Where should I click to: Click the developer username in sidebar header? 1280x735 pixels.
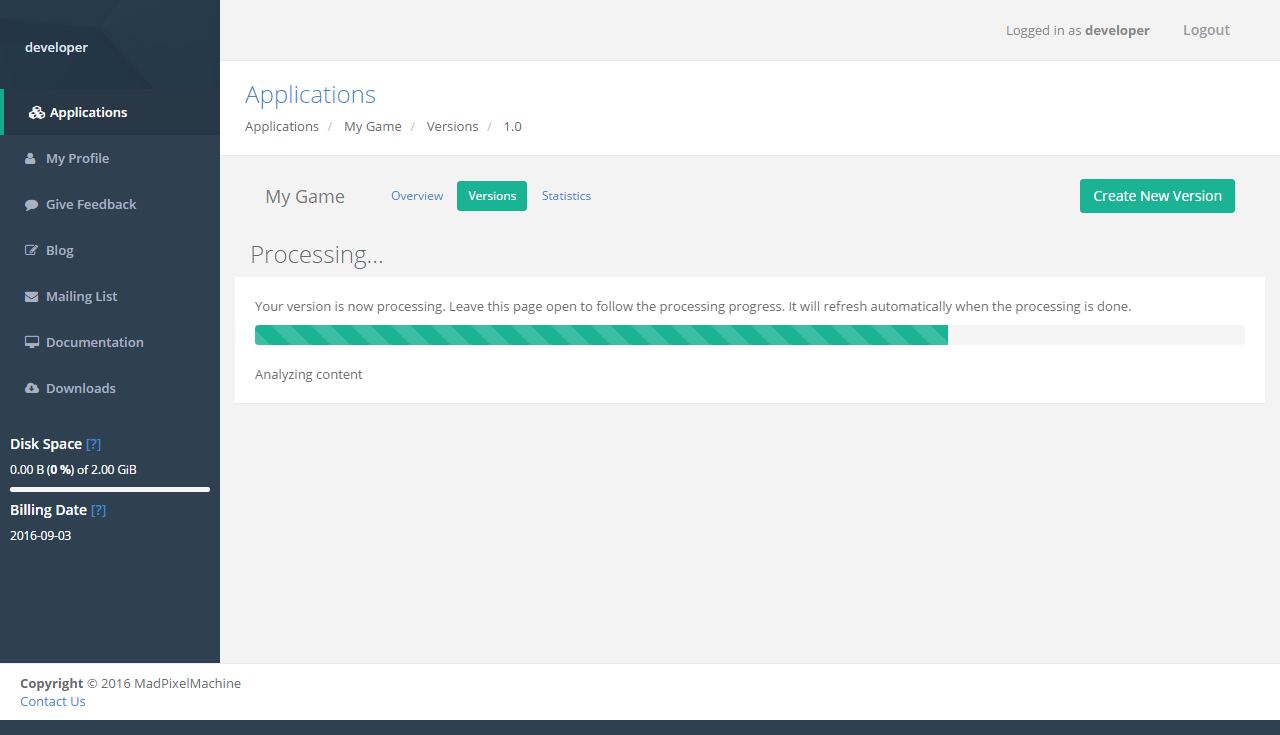(x=56, y=47)
